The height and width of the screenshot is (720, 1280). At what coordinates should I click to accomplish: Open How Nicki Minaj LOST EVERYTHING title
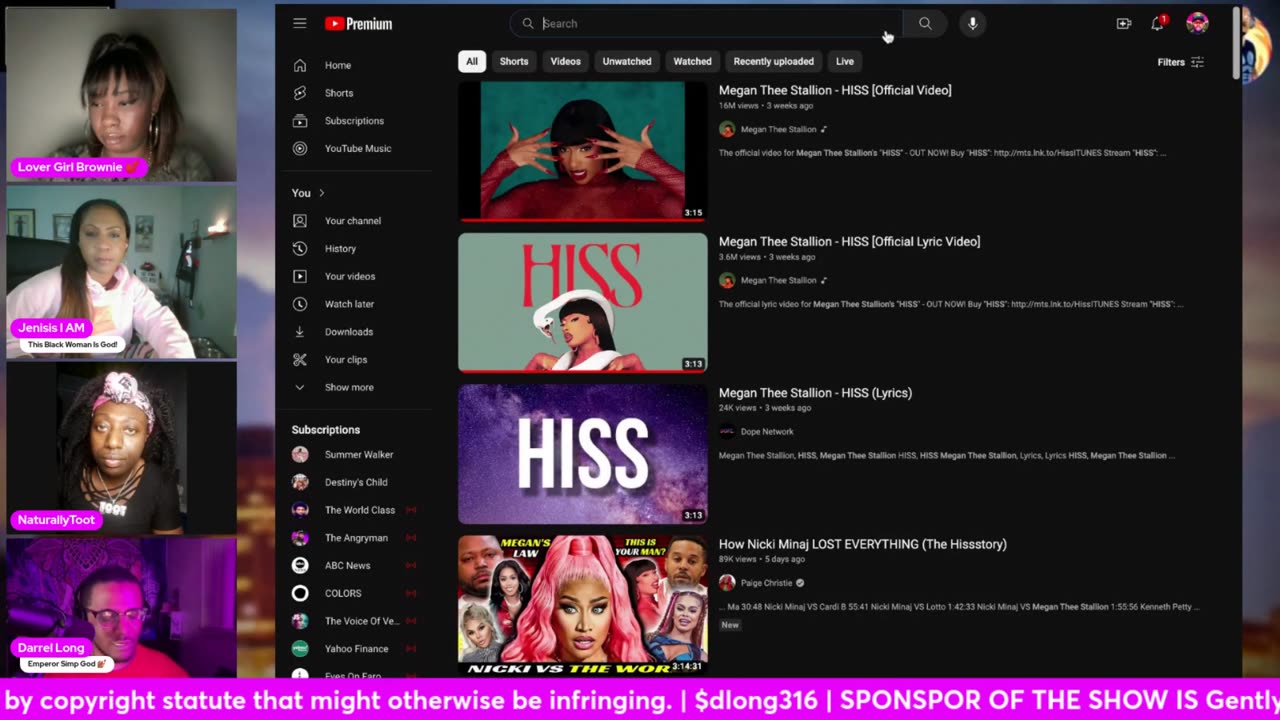pos(862,544)
